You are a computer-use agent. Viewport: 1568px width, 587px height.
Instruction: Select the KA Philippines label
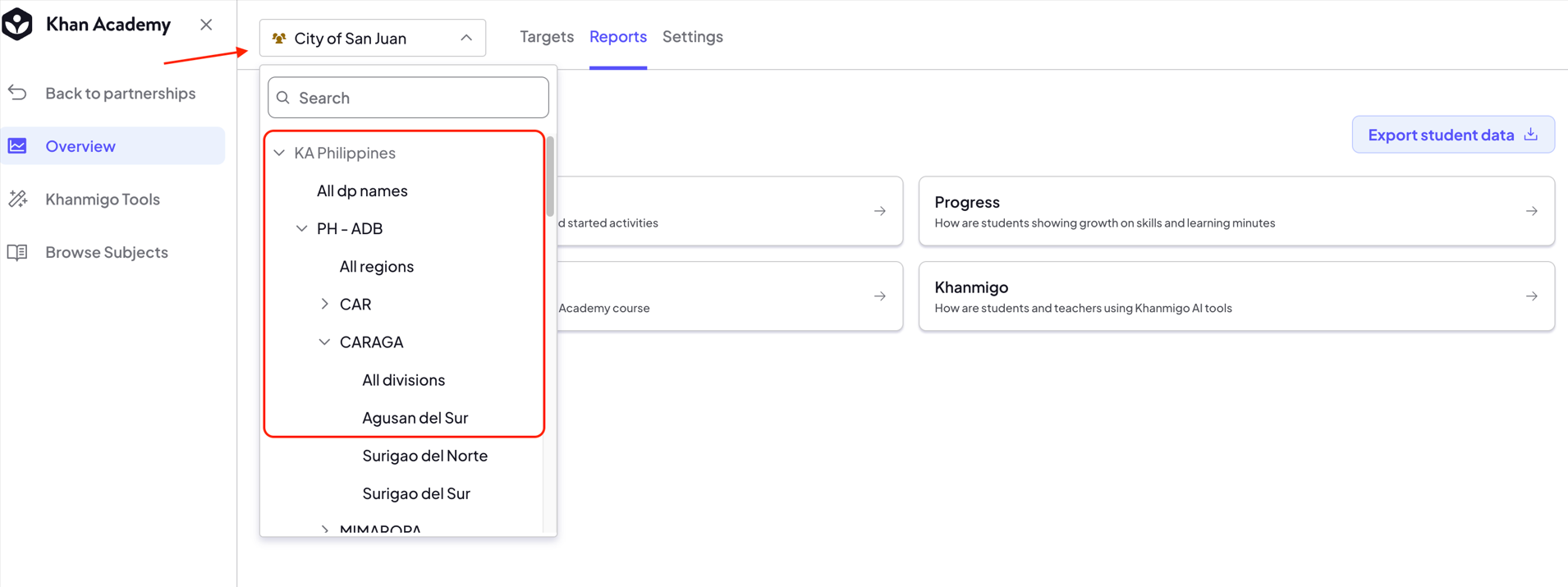coord(345,153)
